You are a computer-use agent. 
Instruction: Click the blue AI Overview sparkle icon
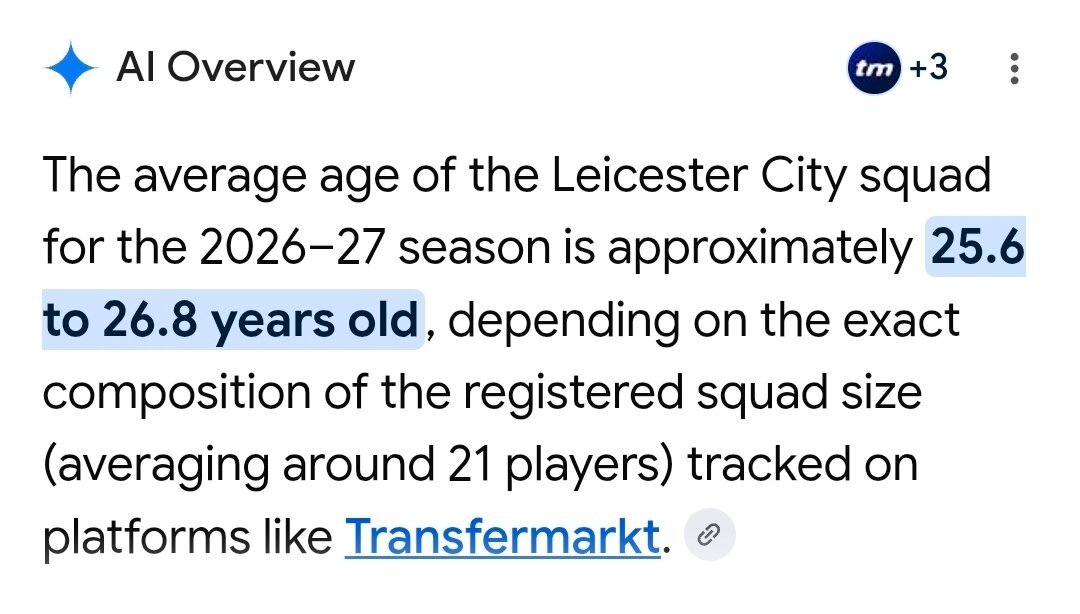[x=70, y=68]
